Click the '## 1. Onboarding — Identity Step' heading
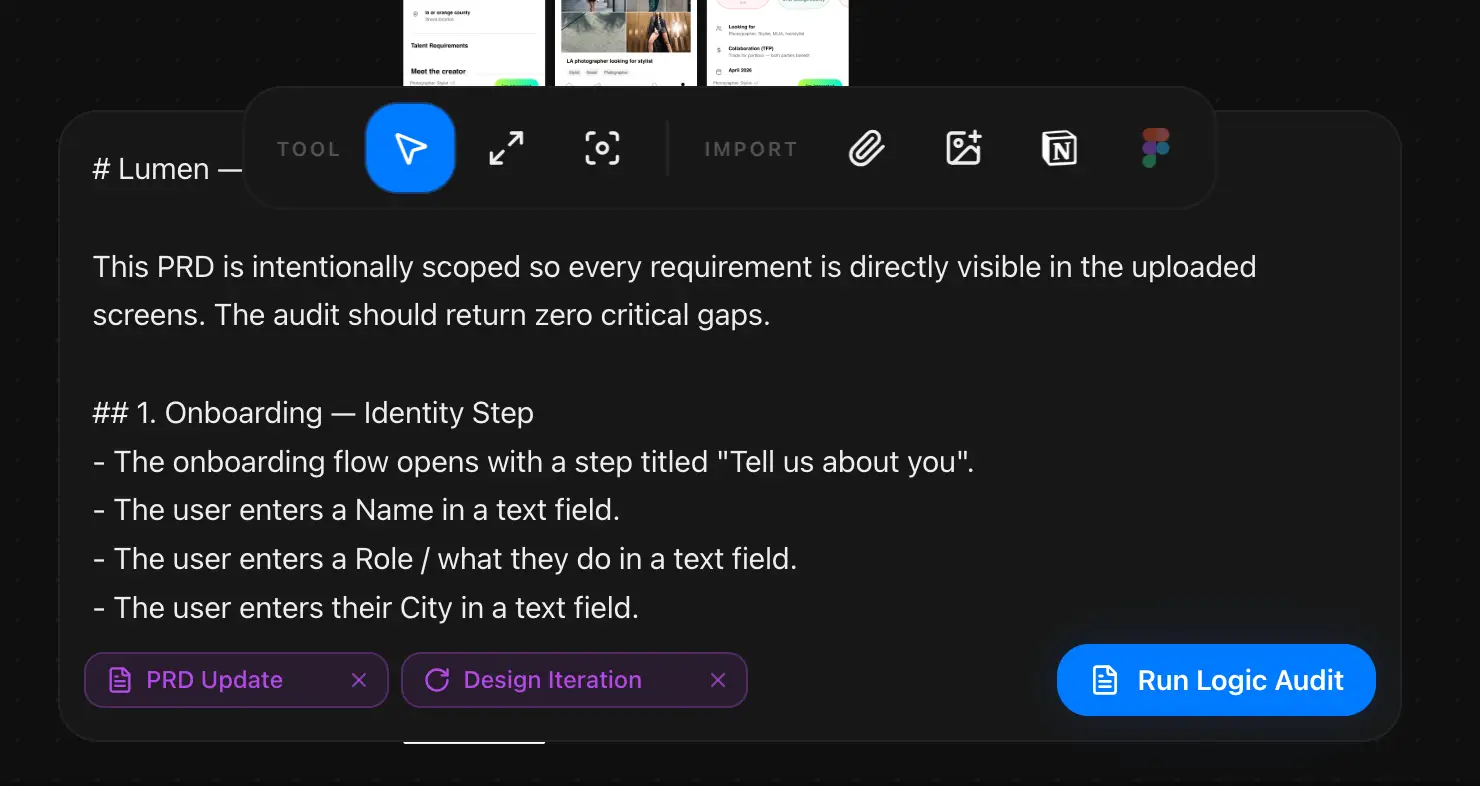This screenshot has height=786, width=1480. (313, 413)
